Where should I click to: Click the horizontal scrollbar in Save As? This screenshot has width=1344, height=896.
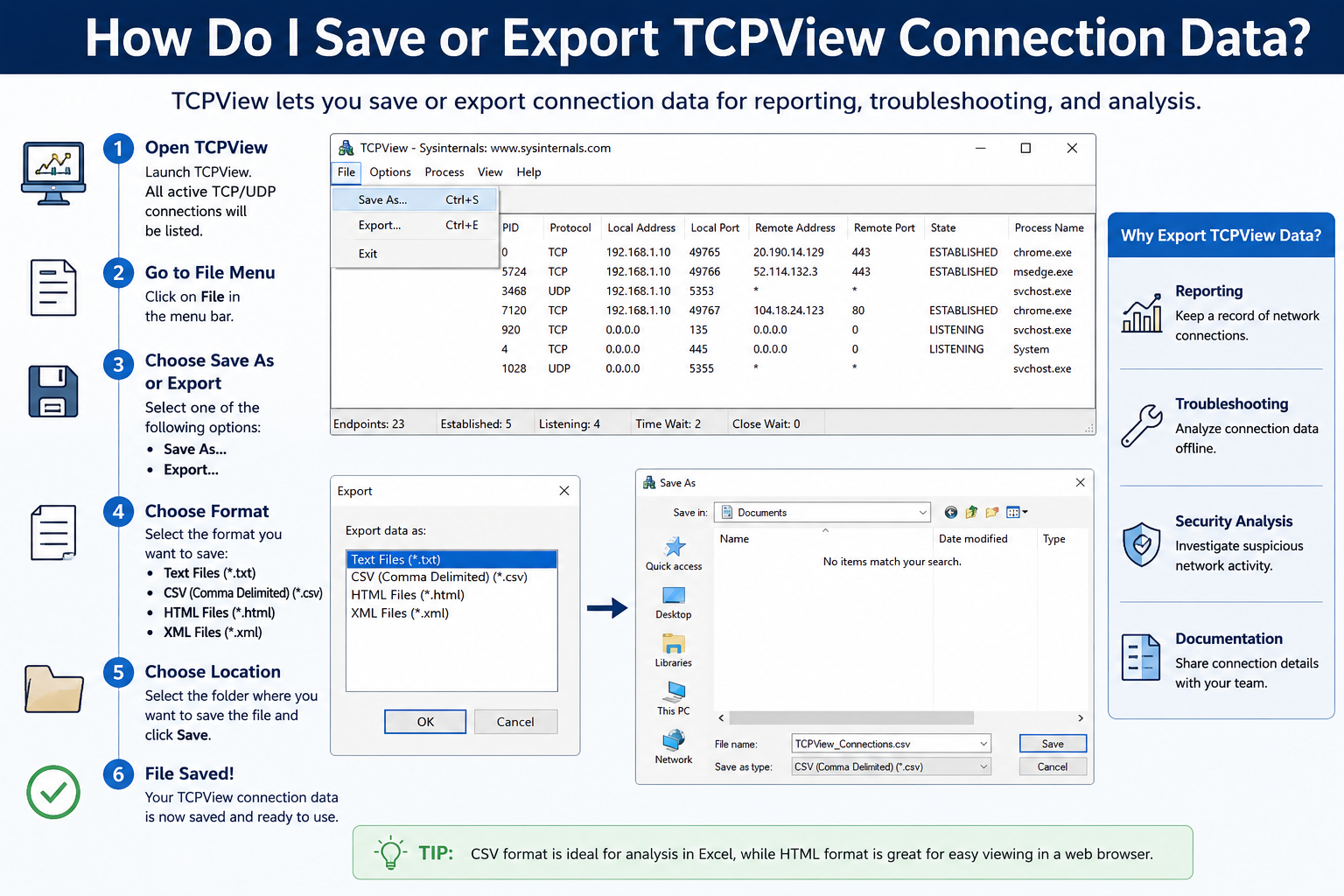tap(851, 717)
